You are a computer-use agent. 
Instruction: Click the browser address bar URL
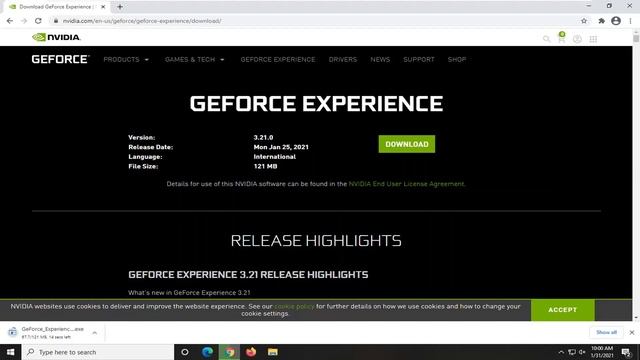pos(142,21)
